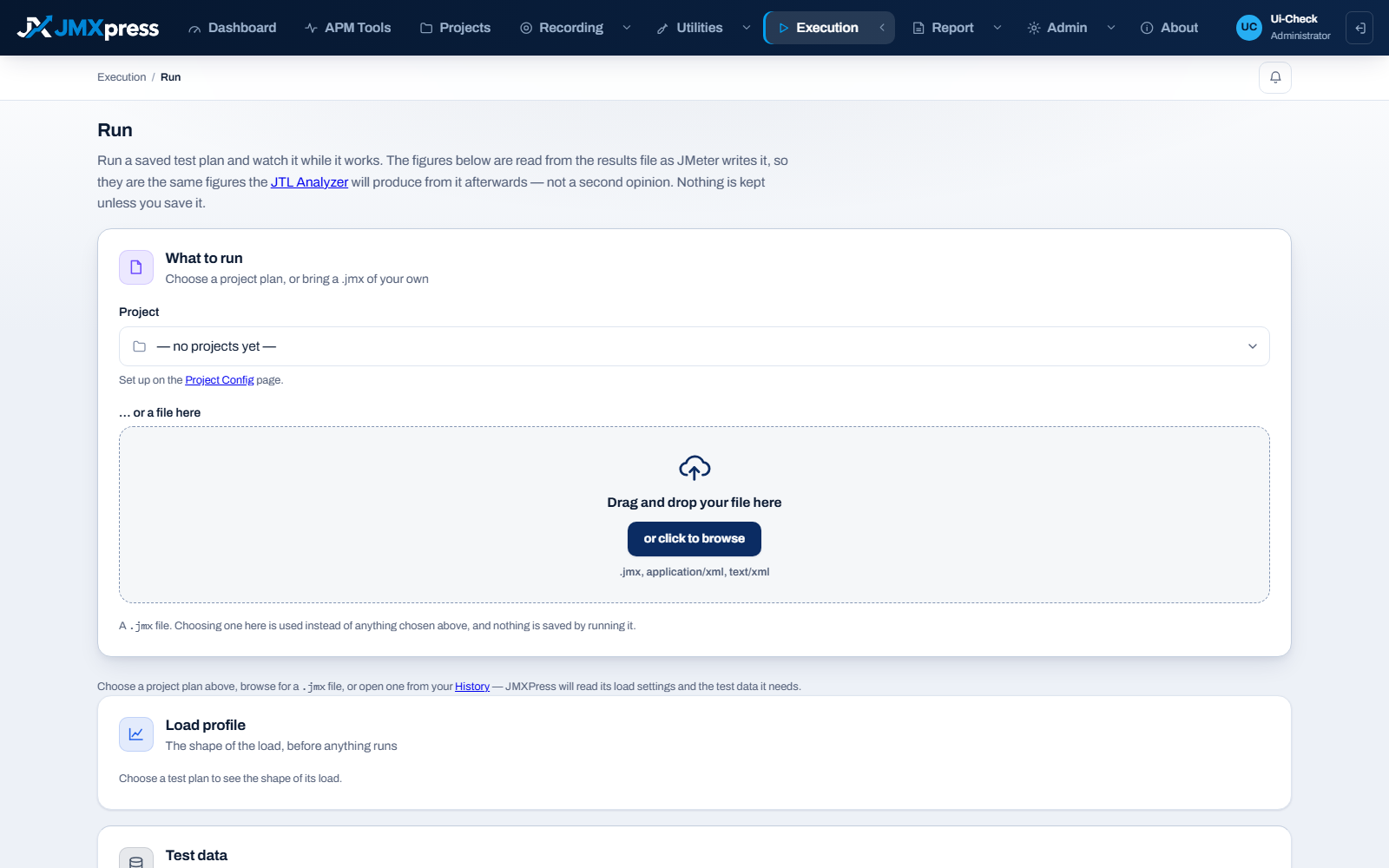Click the logout icon button

1359,28
